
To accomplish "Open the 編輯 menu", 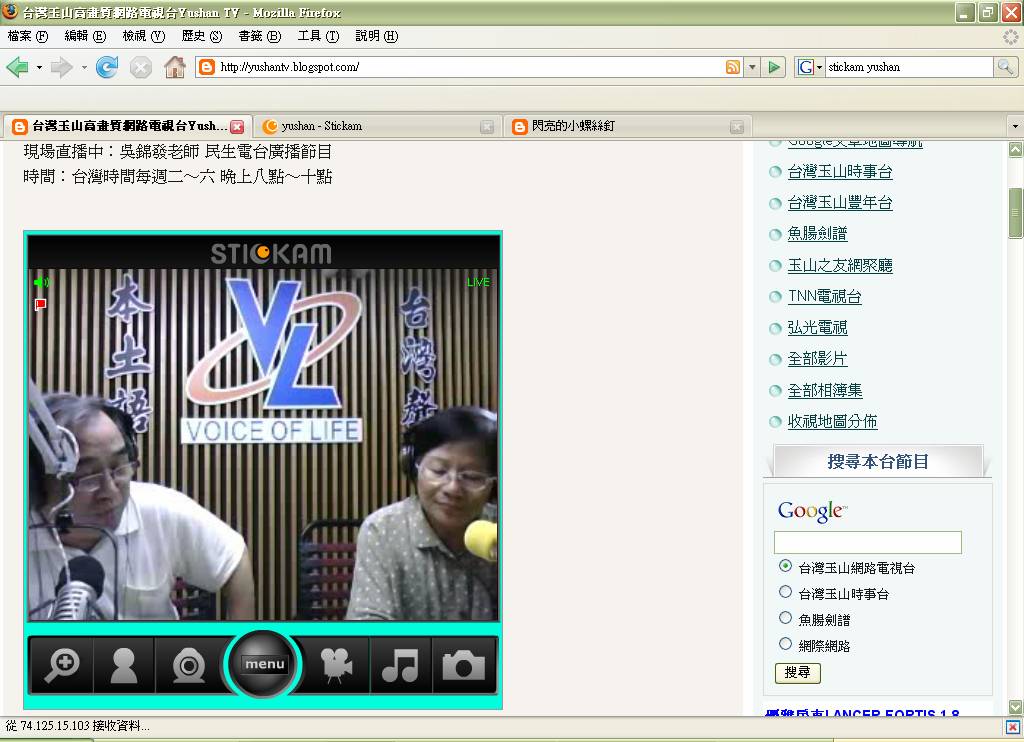I will pos(85,36).
